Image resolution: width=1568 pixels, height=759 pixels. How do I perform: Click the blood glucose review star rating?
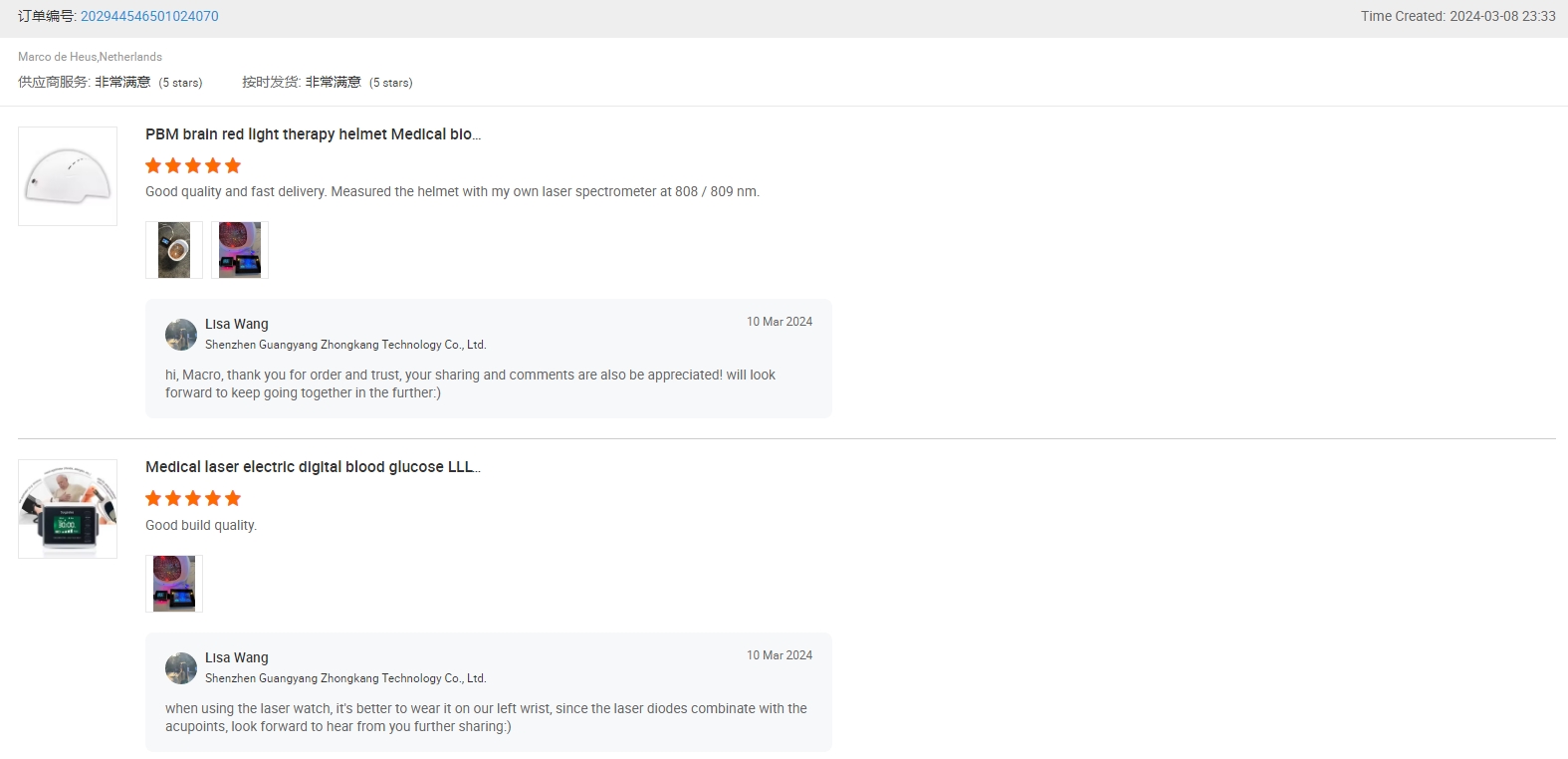pyautogui.click(x=193, y=498)
